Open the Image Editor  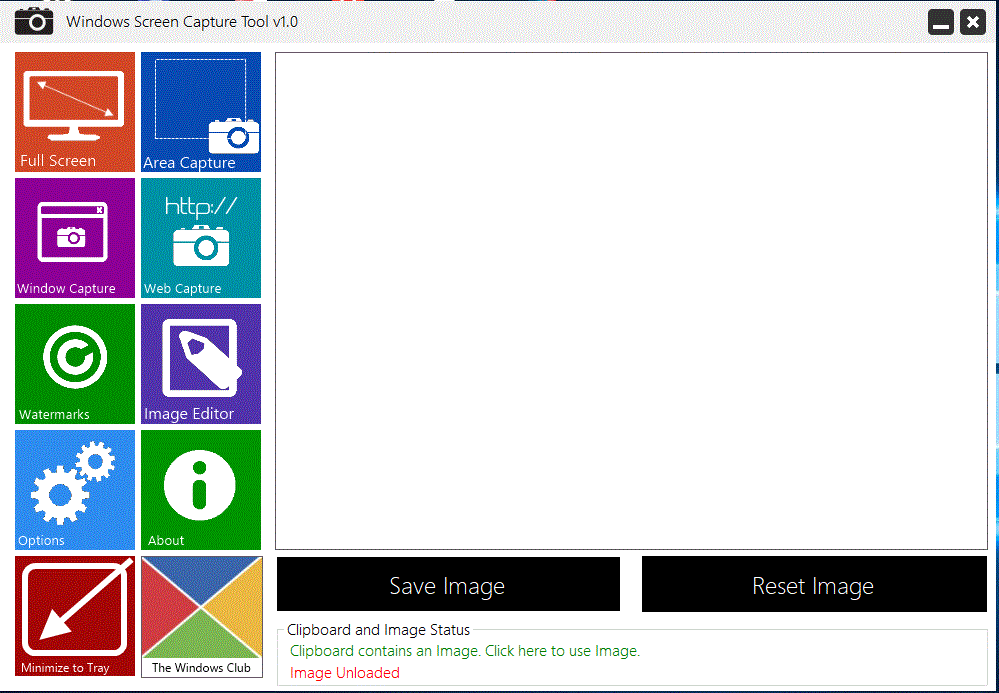[x=200, y=363]
